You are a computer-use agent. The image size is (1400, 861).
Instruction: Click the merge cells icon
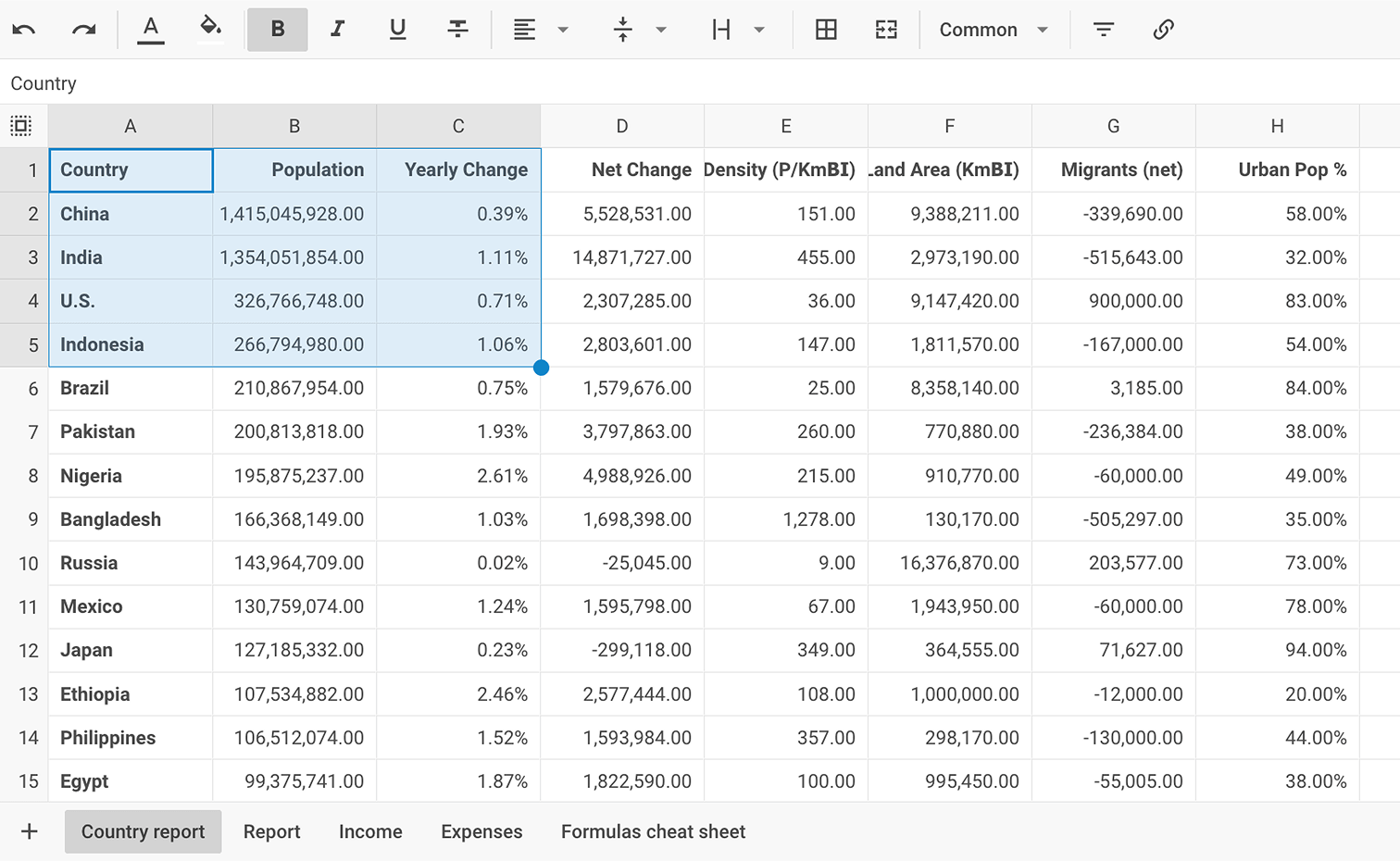[886, 30]
